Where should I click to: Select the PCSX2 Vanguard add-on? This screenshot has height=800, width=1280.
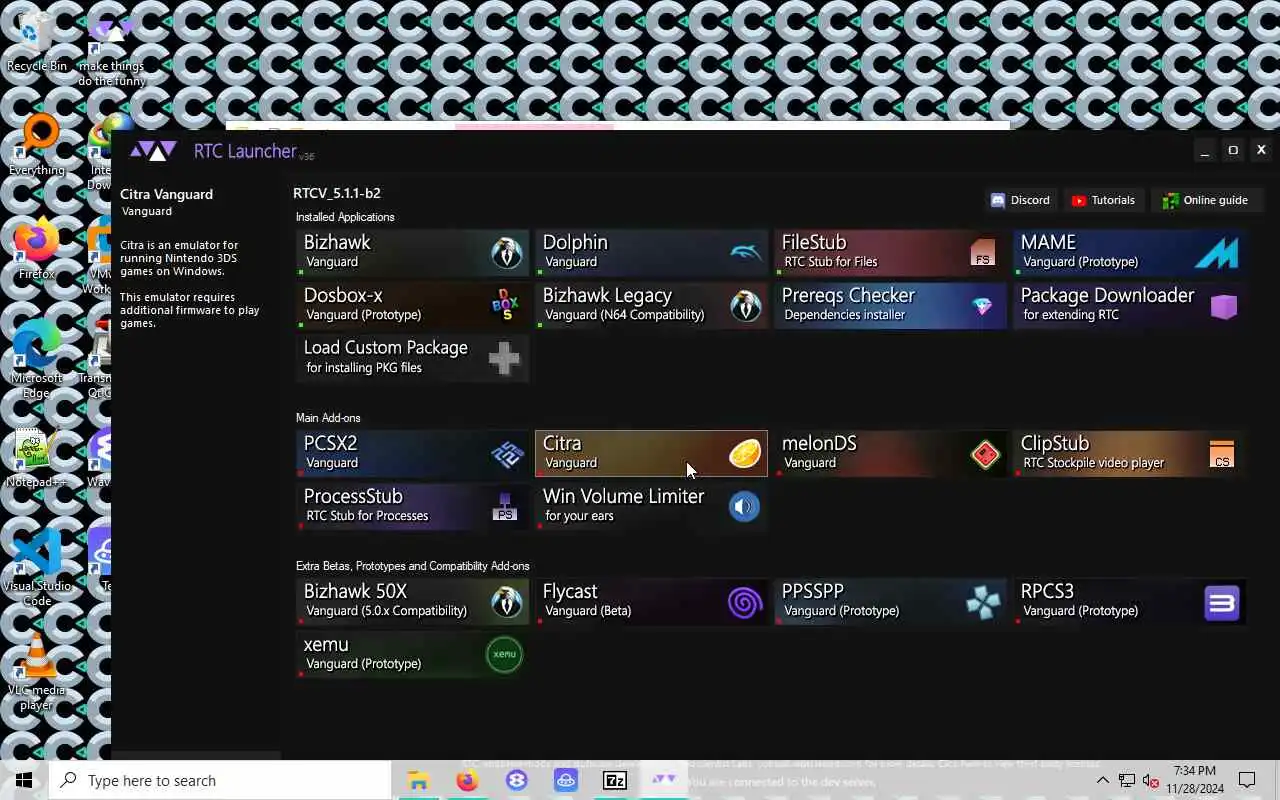(x=412, y=454)
